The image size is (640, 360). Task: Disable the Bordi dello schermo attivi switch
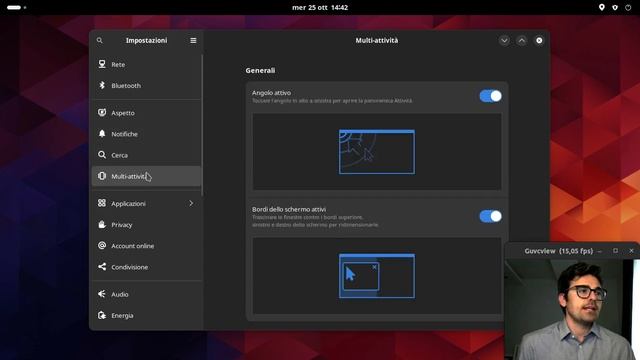(491, 216)
